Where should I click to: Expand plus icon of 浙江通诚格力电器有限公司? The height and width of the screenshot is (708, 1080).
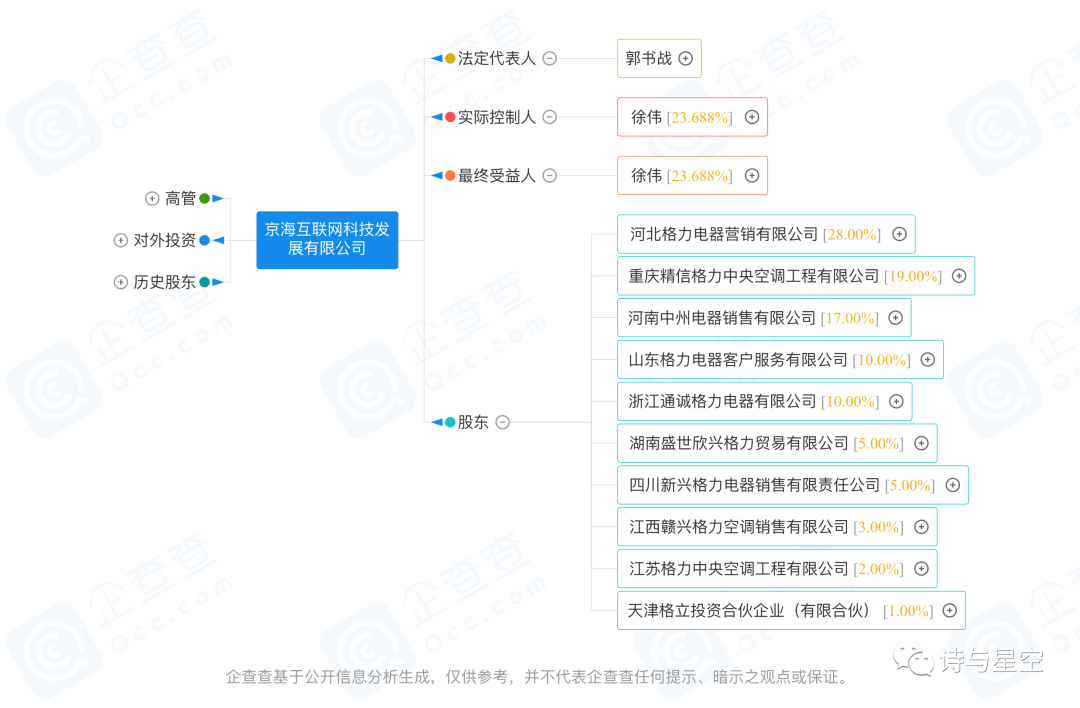coord(896,402)
